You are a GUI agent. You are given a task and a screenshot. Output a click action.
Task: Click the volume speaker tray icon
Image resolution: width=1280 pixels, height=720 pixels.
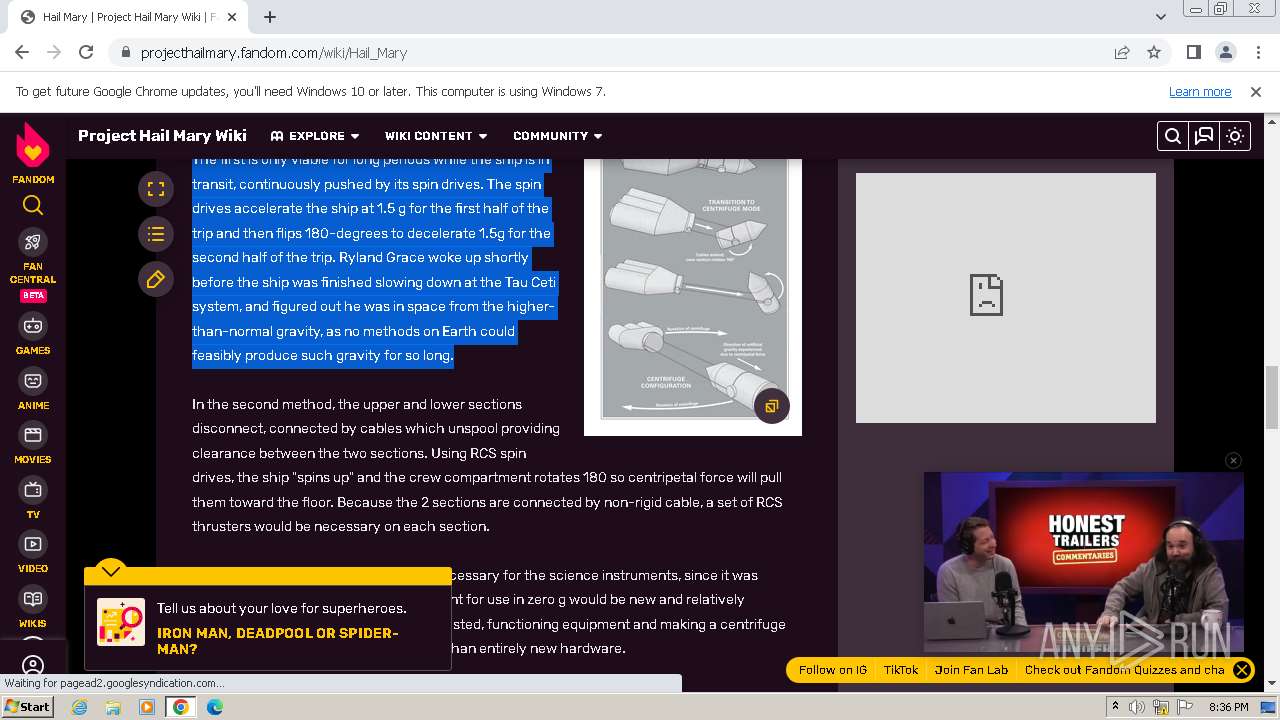pos(1137,707)
